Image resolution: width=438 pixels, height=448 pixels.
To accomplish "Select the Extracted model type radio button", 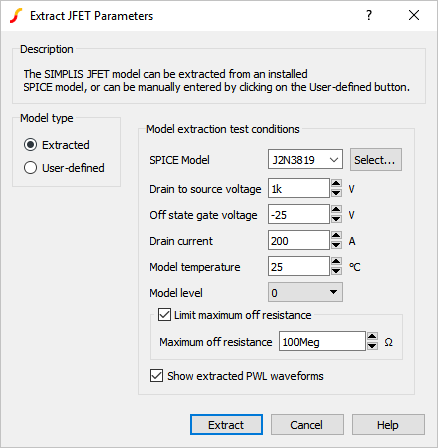I will tap(30, 145).
